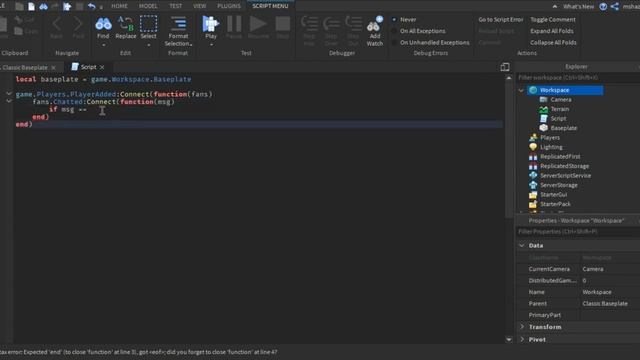Click the editor split/pop-out icon

point(505,67)
